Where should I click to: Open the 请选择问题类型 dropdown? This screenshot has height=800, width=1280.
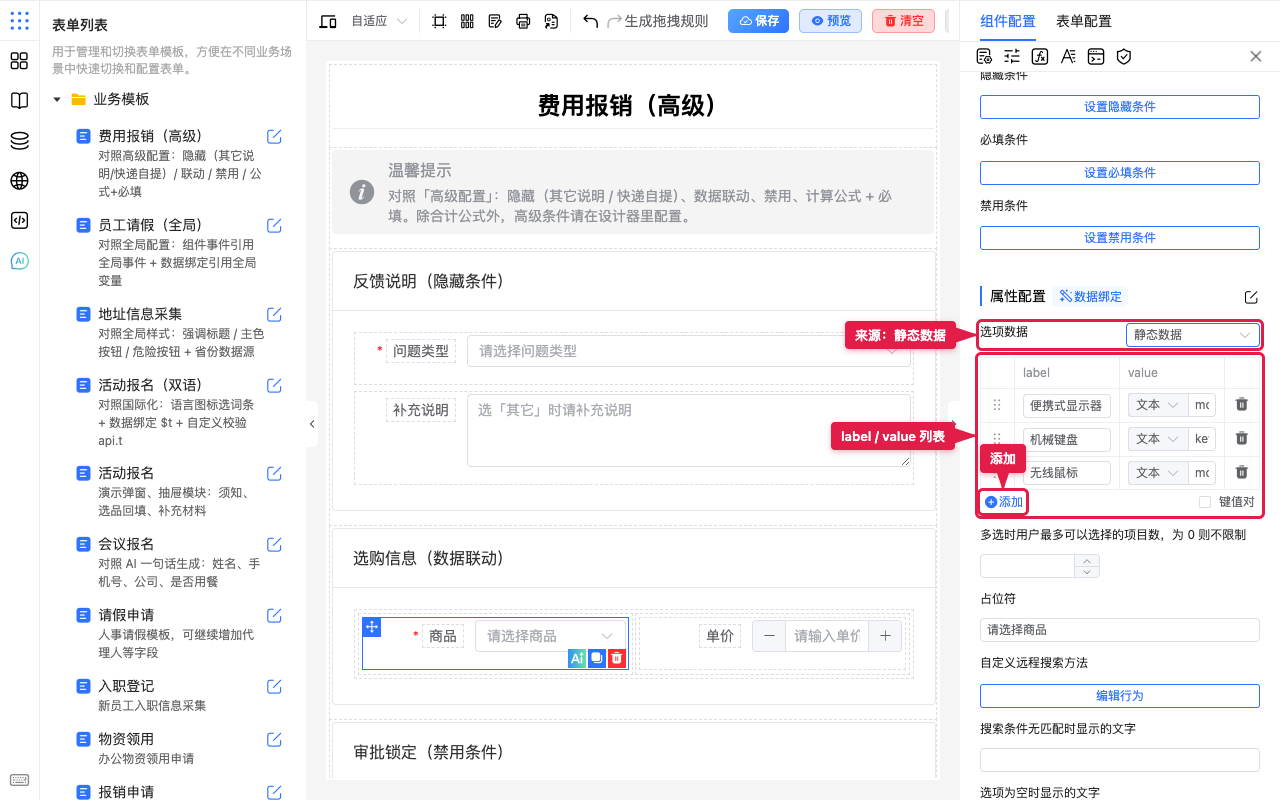(x=689, y=351)
